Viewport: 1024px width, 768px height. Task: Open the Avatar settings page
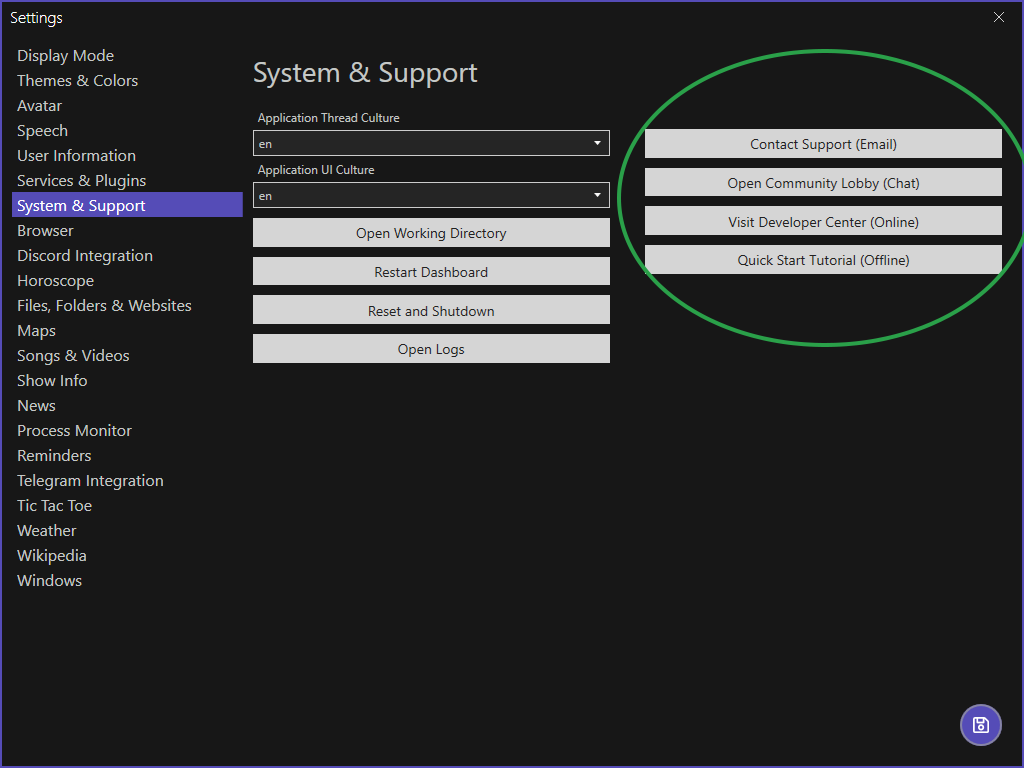click(40, 106)
